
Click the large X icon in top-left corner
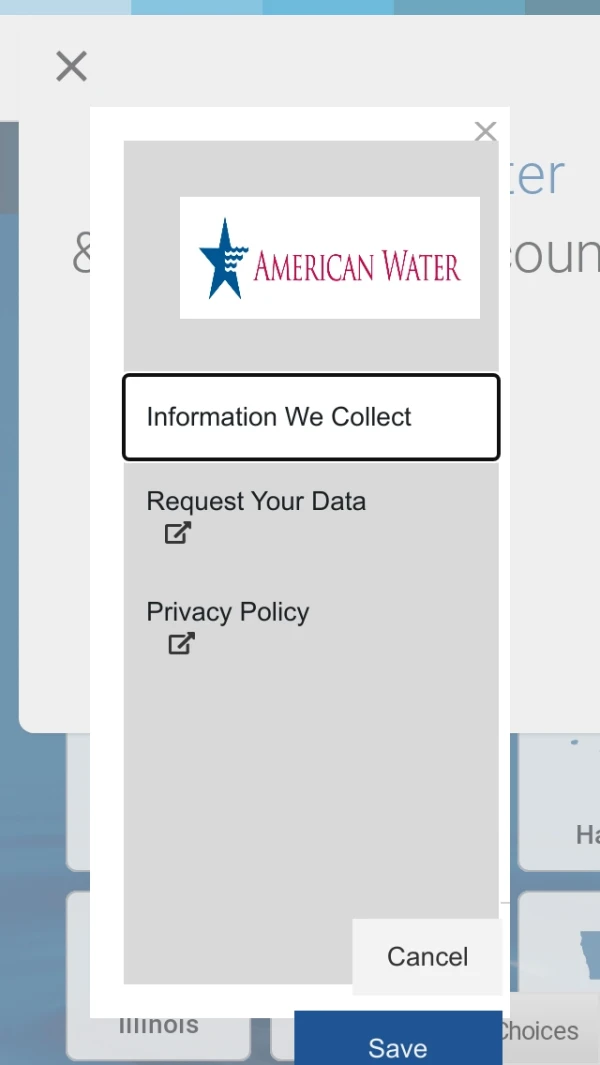[x=71, y=66]
